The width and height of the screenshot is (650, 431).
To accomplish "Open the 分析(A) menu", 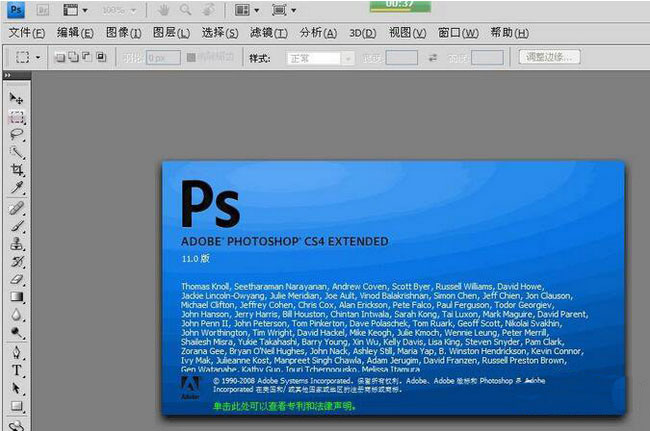I will [318, 33].
